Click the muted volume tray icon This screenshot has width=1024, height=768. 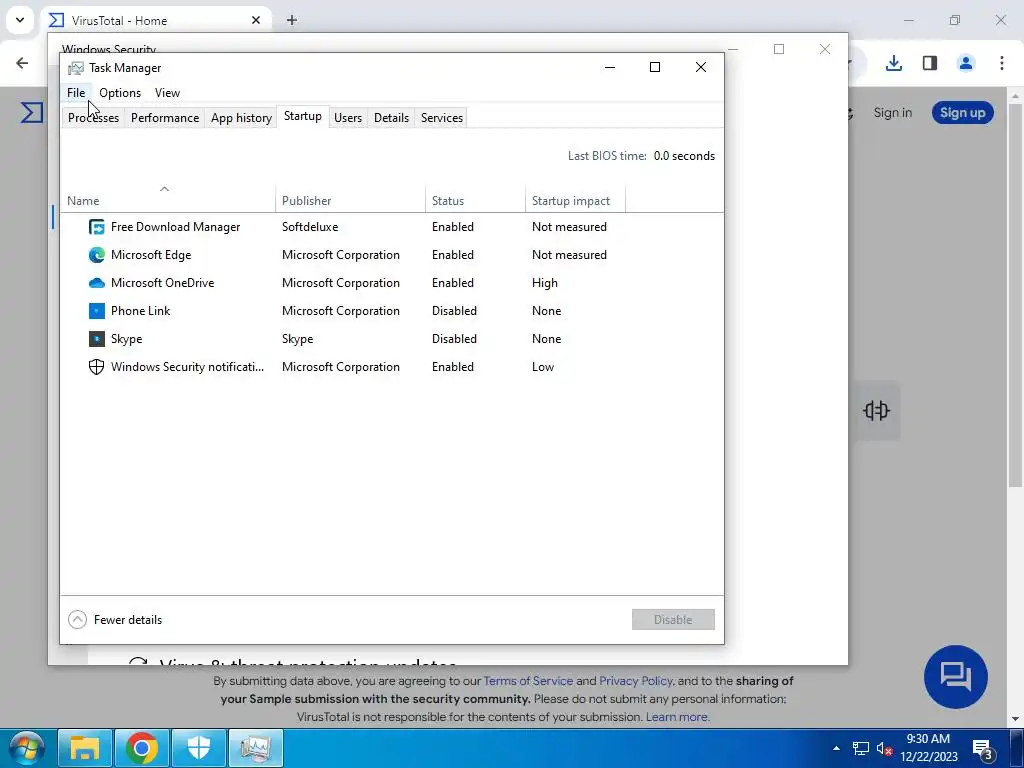[x=884, y=748]
